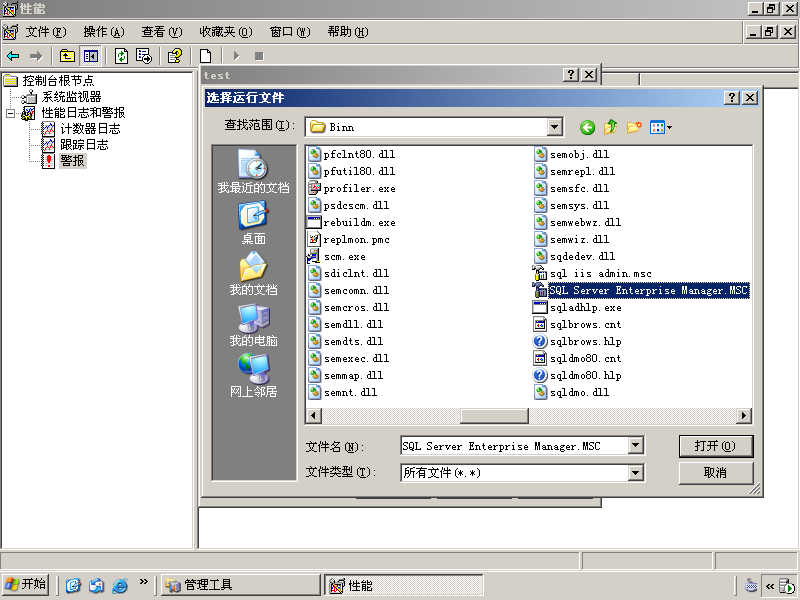Viewport: 800px width, 600px height.
Task: Click the Forward arrow in the MMC toolbar
Action: pos(36,56)
